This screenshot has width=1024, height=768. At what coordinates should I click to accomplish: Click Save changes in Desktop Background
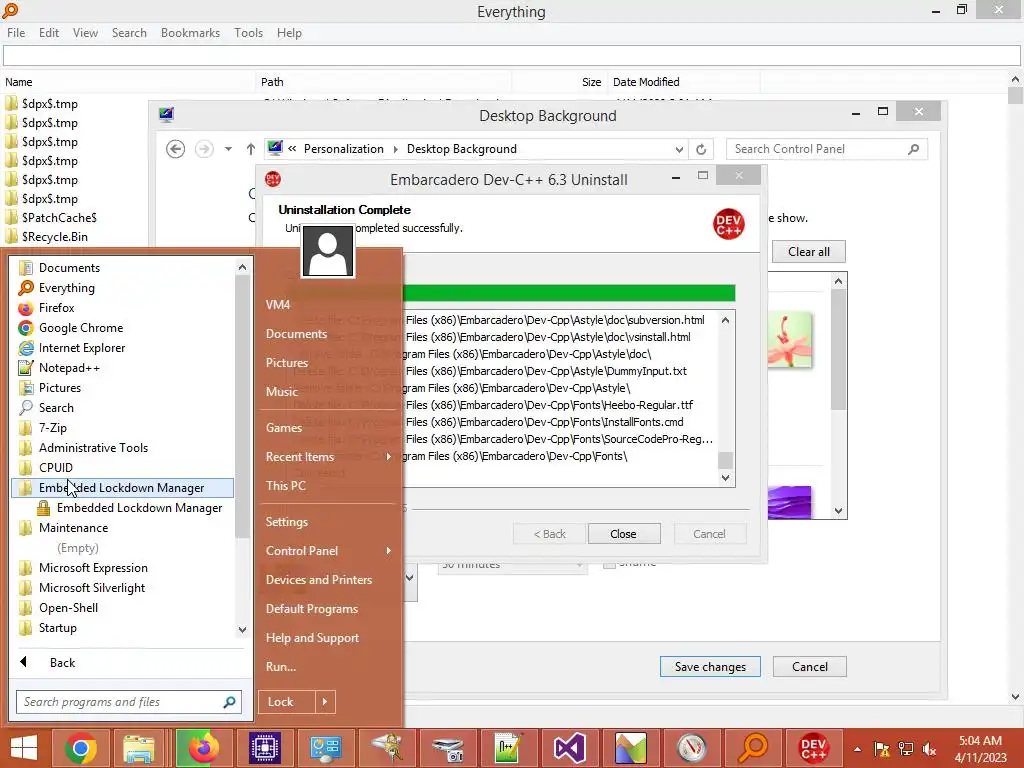[x=710, y=667]
